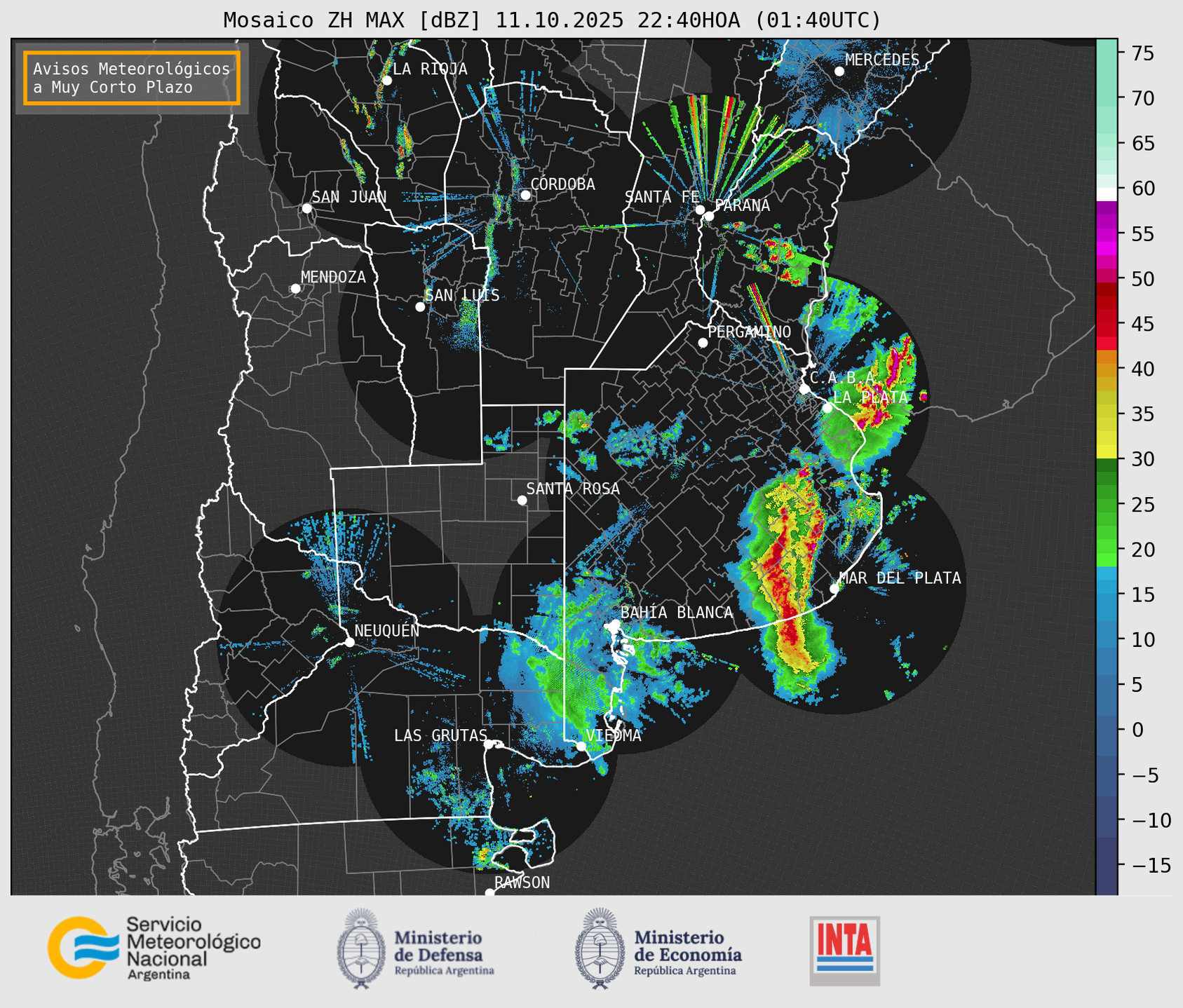Select the Mar del Plata marker dot
1183x1008 pixels.
tap(834, 589)
